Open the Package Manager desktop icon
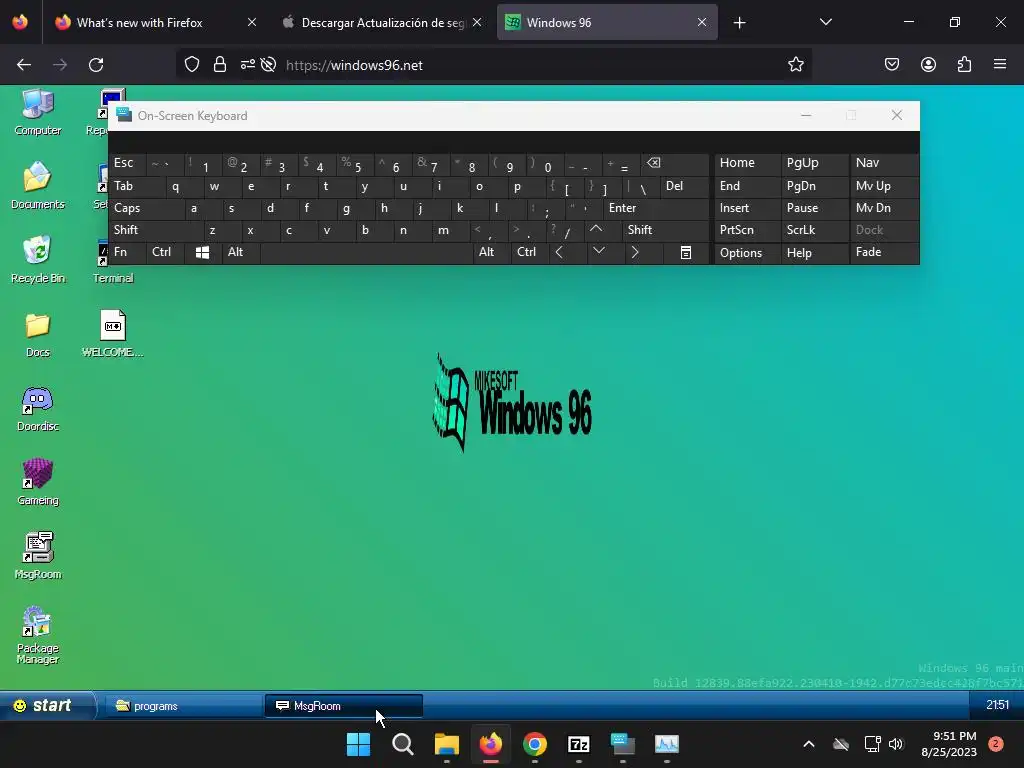Screen dimensions: 1024x768 pyautogui.click(x=38, y=635)
